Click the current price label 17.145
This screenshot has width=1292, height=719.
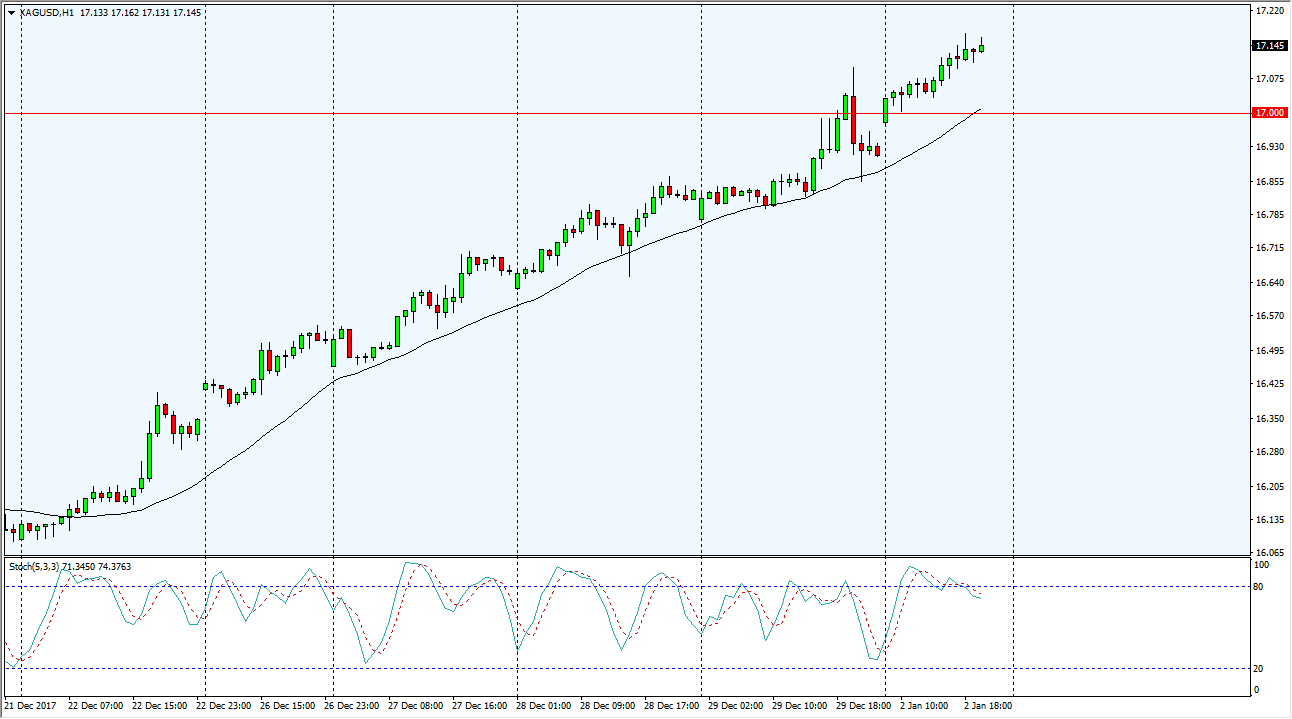1269,46
